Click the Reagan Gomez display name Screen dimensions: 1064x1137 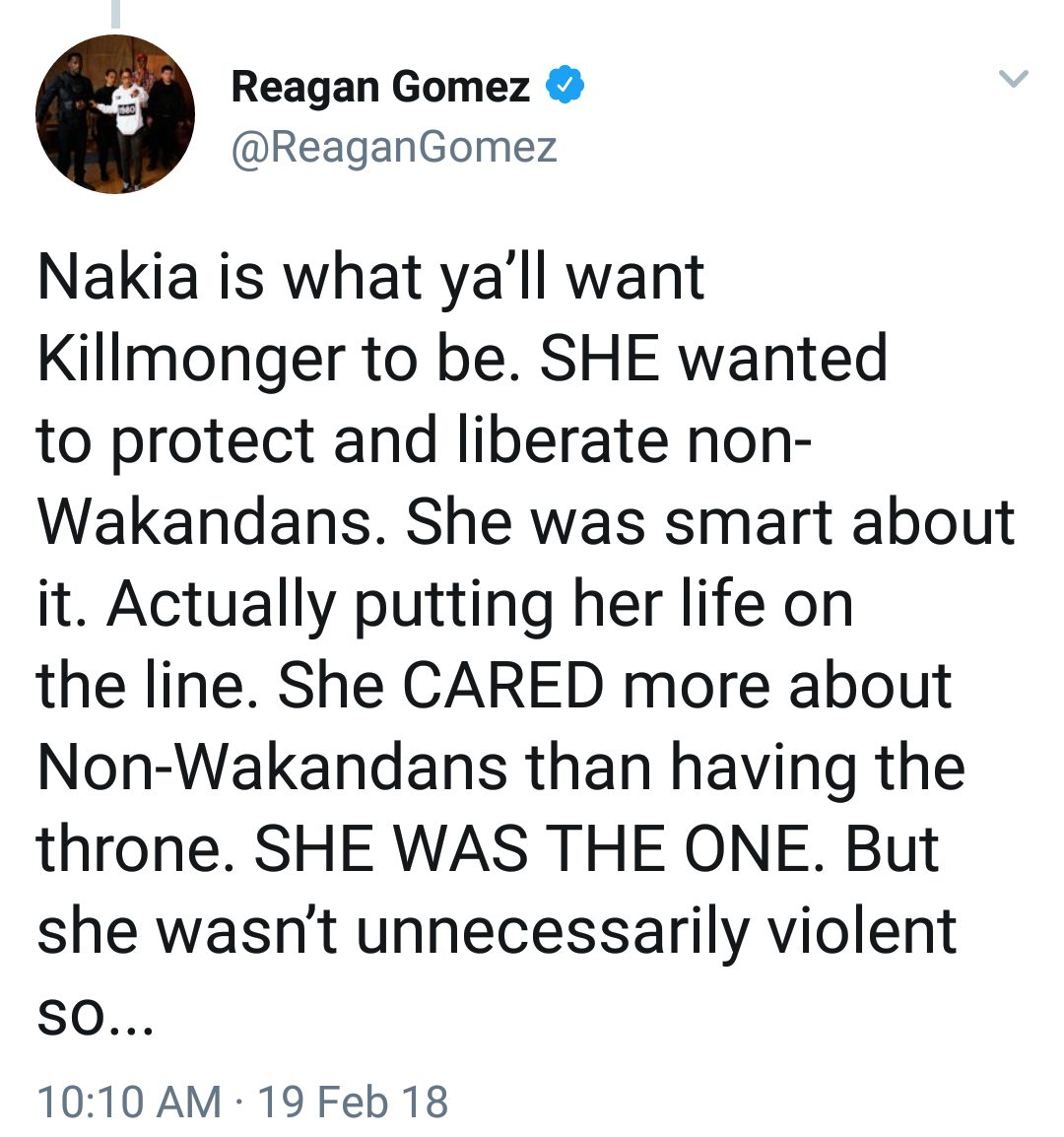pos(380,87)
